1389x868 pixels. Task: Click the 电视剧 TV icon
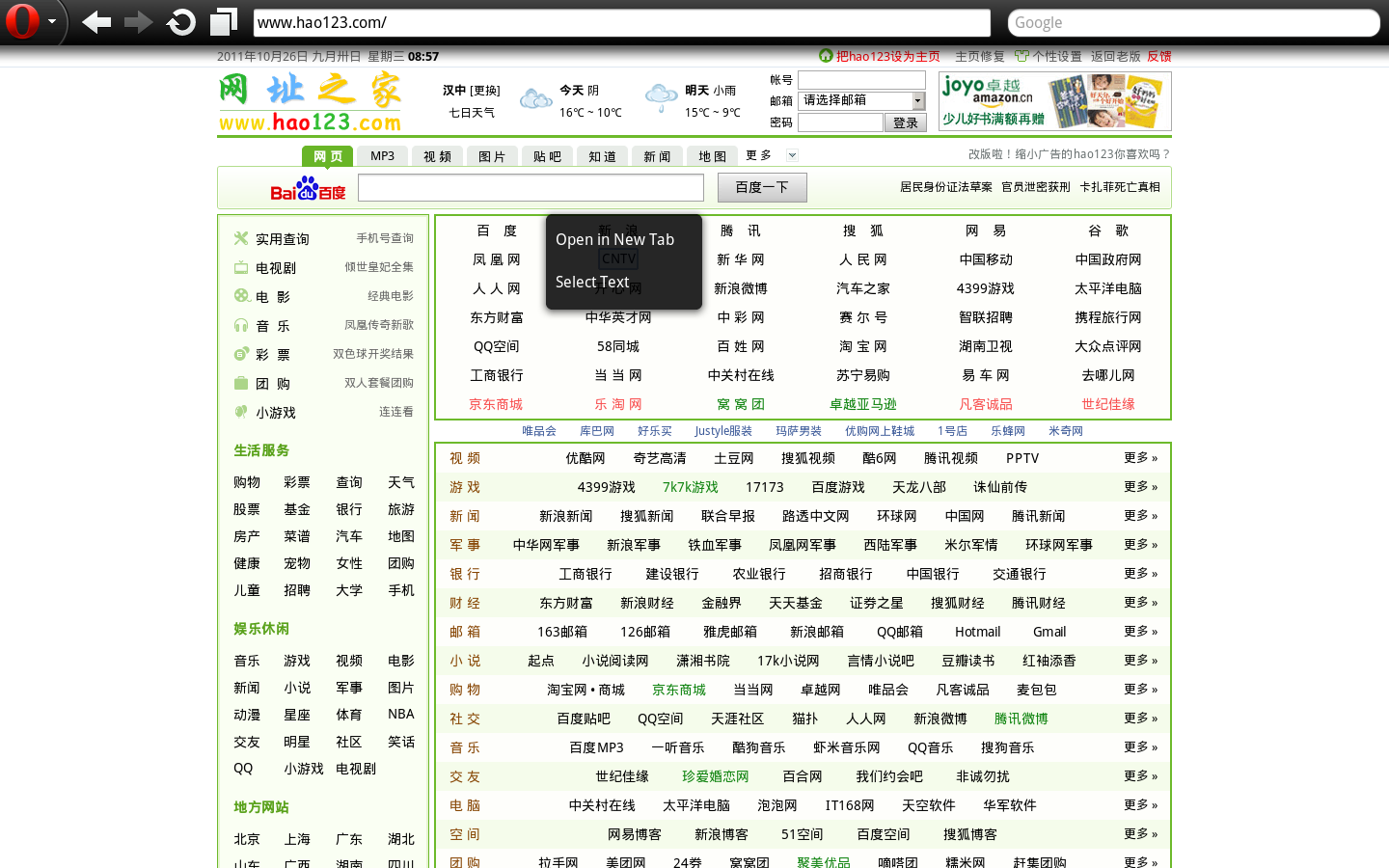(x=241, y=267)
